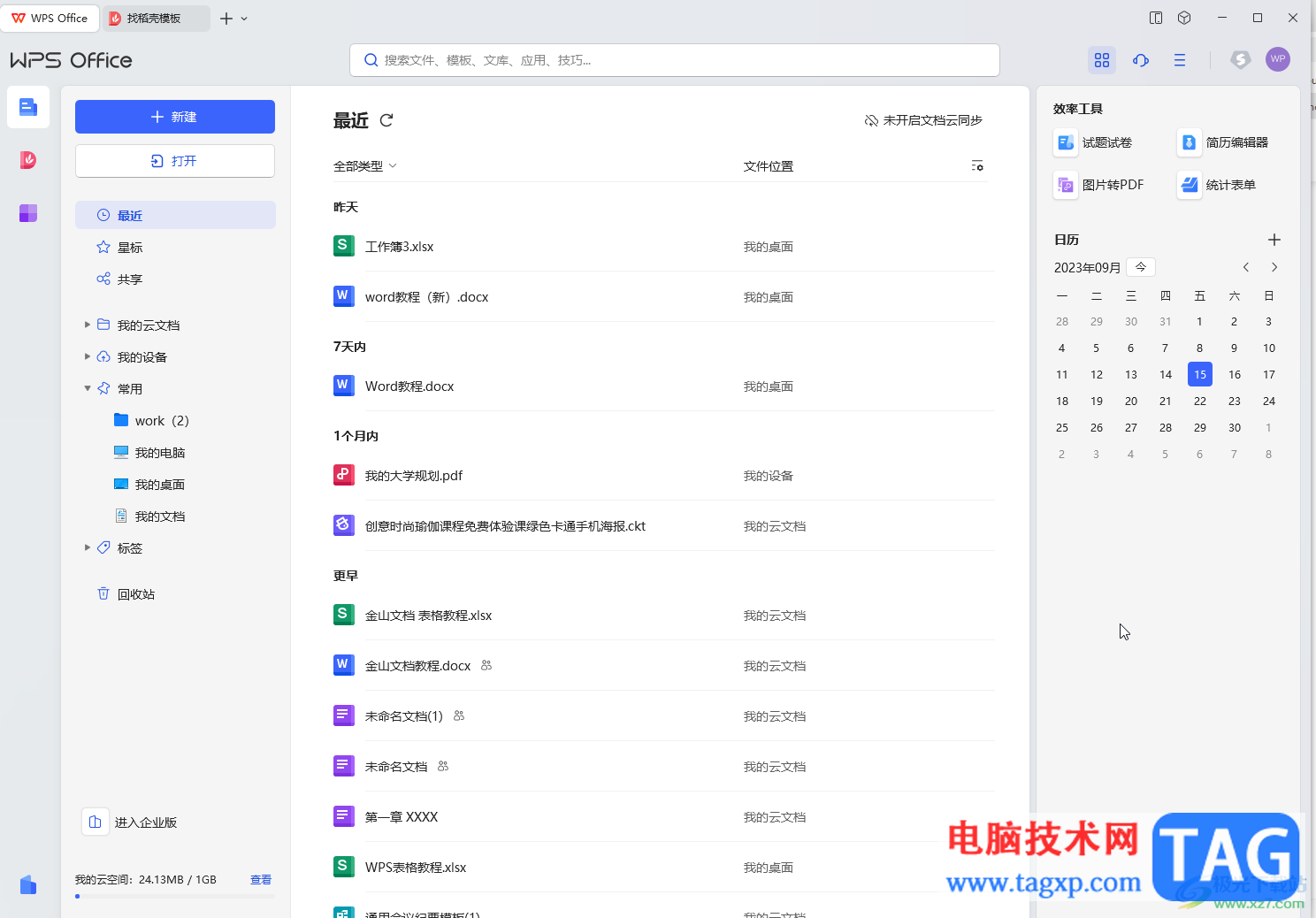Image resolution: width=1316 pixels, height=918 pixels.
Task: Open 回收站 in the sidebar
Action: pos(175,593)
